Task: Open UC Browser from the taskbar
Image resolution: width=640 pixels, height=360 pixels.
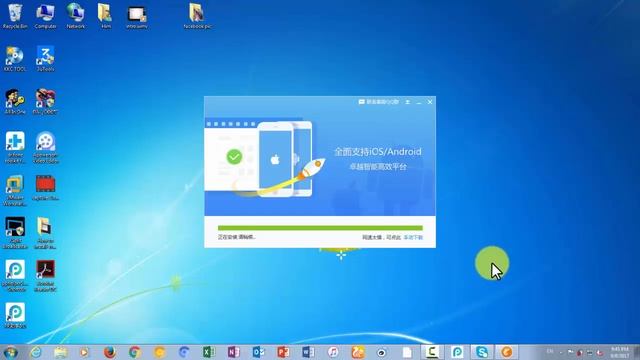Action: coord(358,352)
